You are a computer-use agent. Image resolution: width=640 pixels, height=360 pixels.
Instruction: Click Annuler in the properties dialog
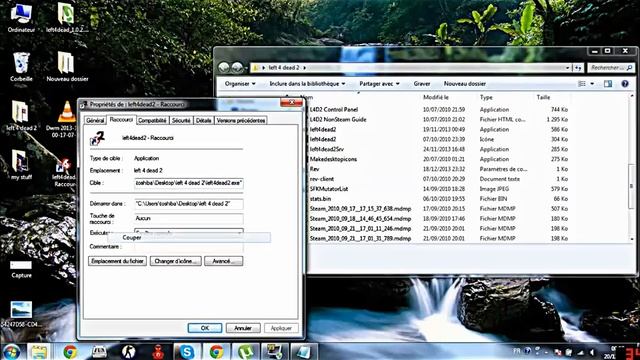point(243,328)
